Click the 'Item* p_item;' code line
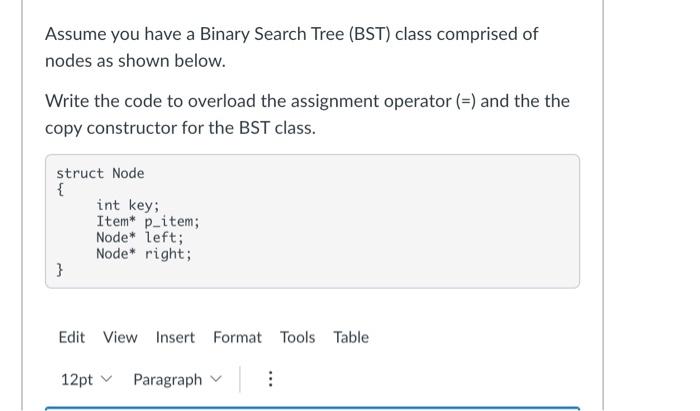Screen dimensions: 700x411 148,221
